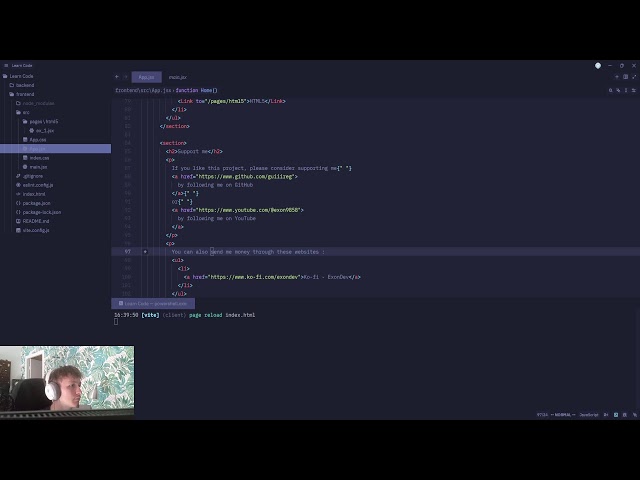This screenshot has height=480, width=640.
Task: Click the code icon beside index.html
Action: tap(18, 194)
